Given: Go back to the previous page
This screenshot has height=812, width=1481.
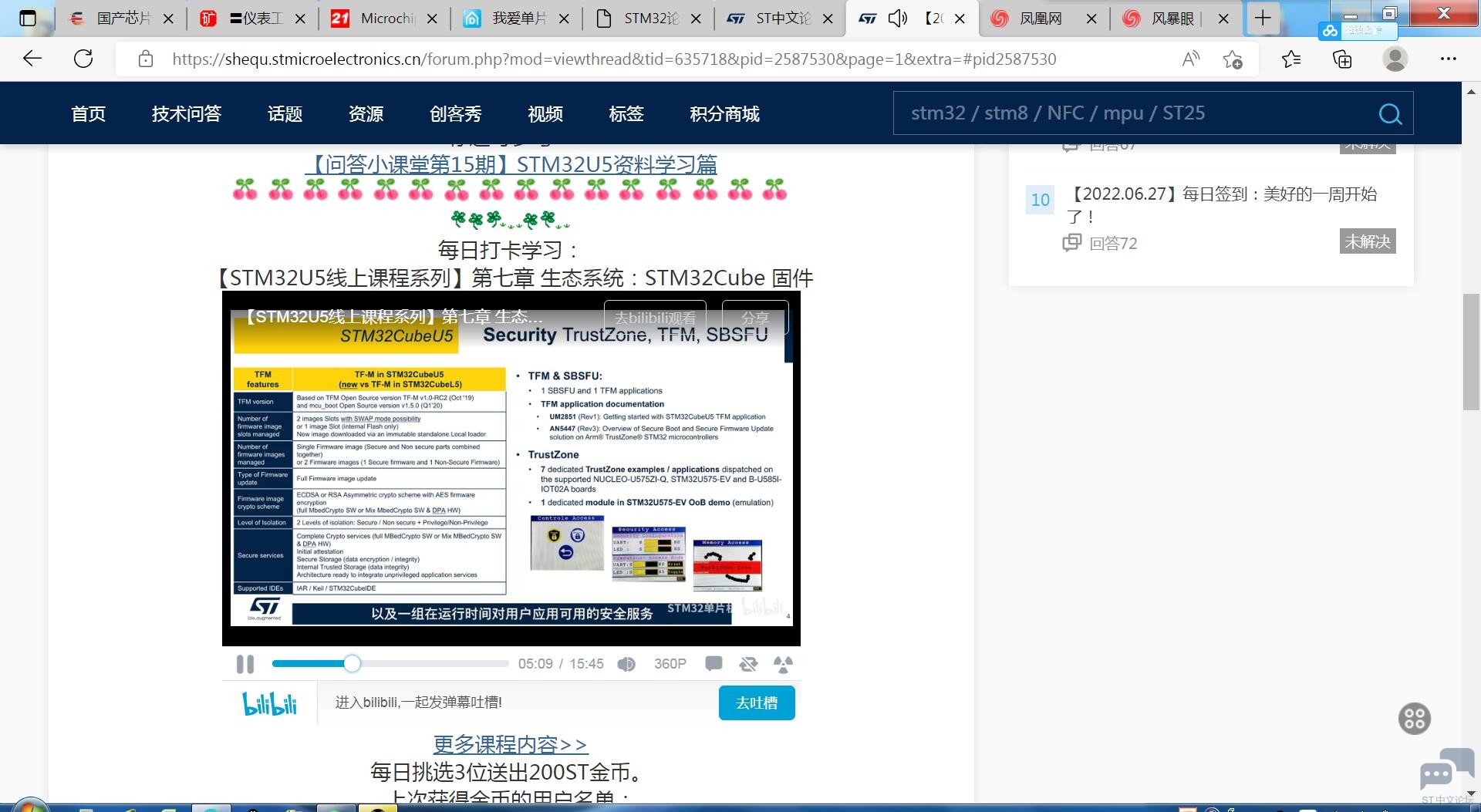Looking at the screenshot, I should coord(32,59).
